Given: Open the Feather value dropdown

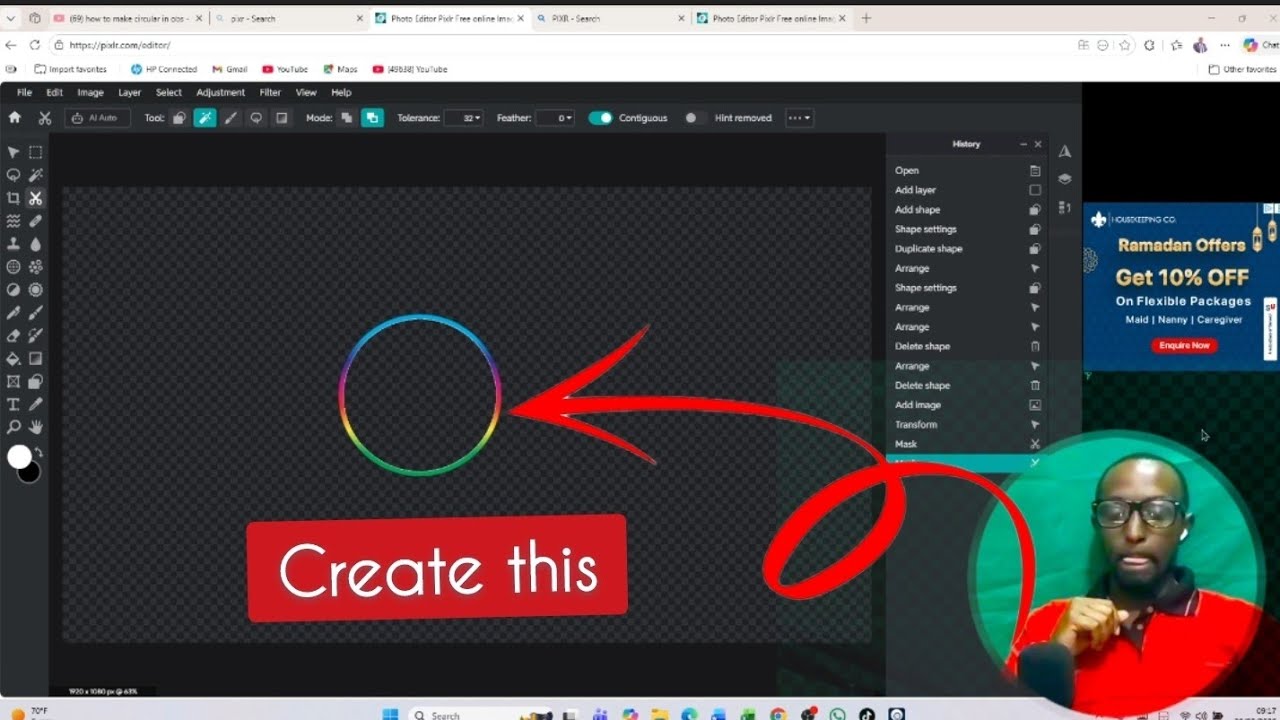Looking at the screenshot, I should click(x=555, y=118).
